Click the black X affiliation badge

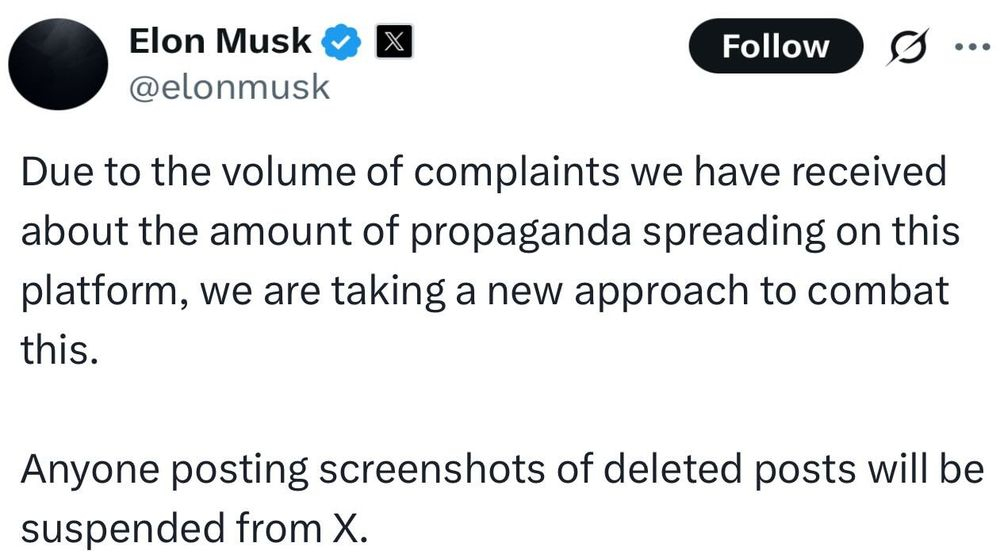tap(393, 42)
